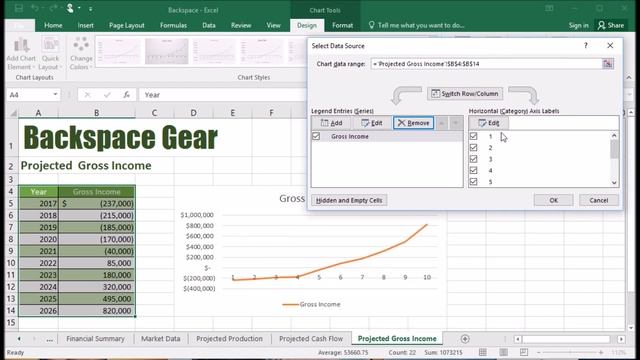Click the formula bar cancel X icon
The width and height of the screenshot is (640, 360).
tap(87, 95)
